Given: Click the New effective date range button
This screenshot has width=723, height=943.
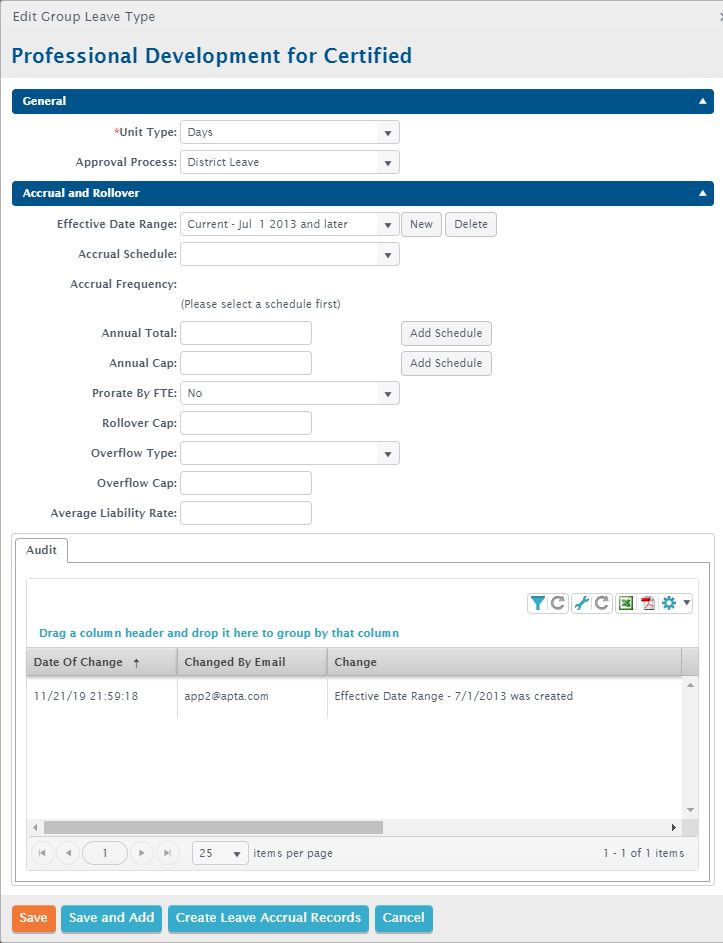Looking at the screenshot, I should tap(421, 224).
